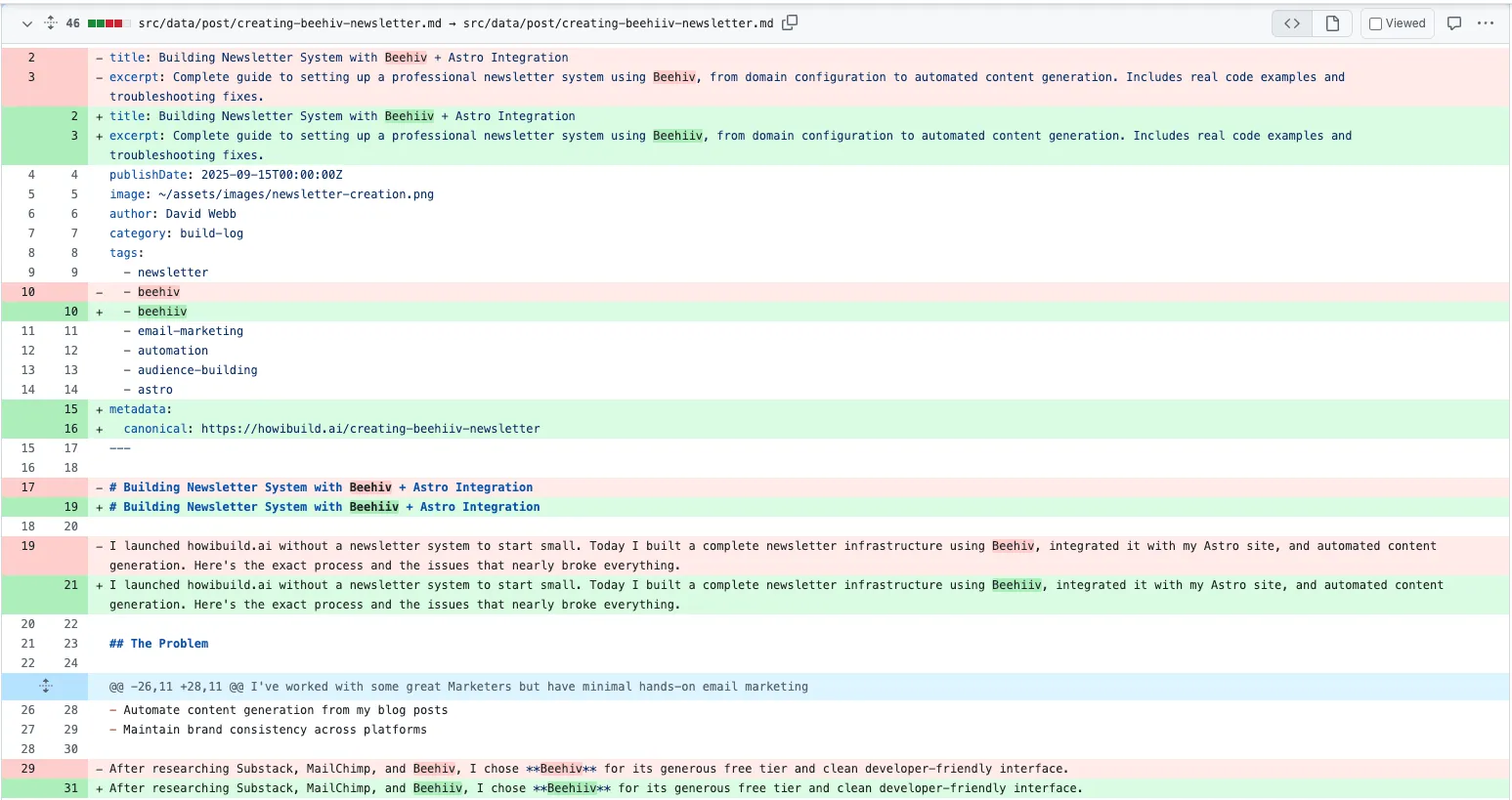
Task: Click the plus marker on added metadata line
Action: pyautogui.click(x=100, y=409)
